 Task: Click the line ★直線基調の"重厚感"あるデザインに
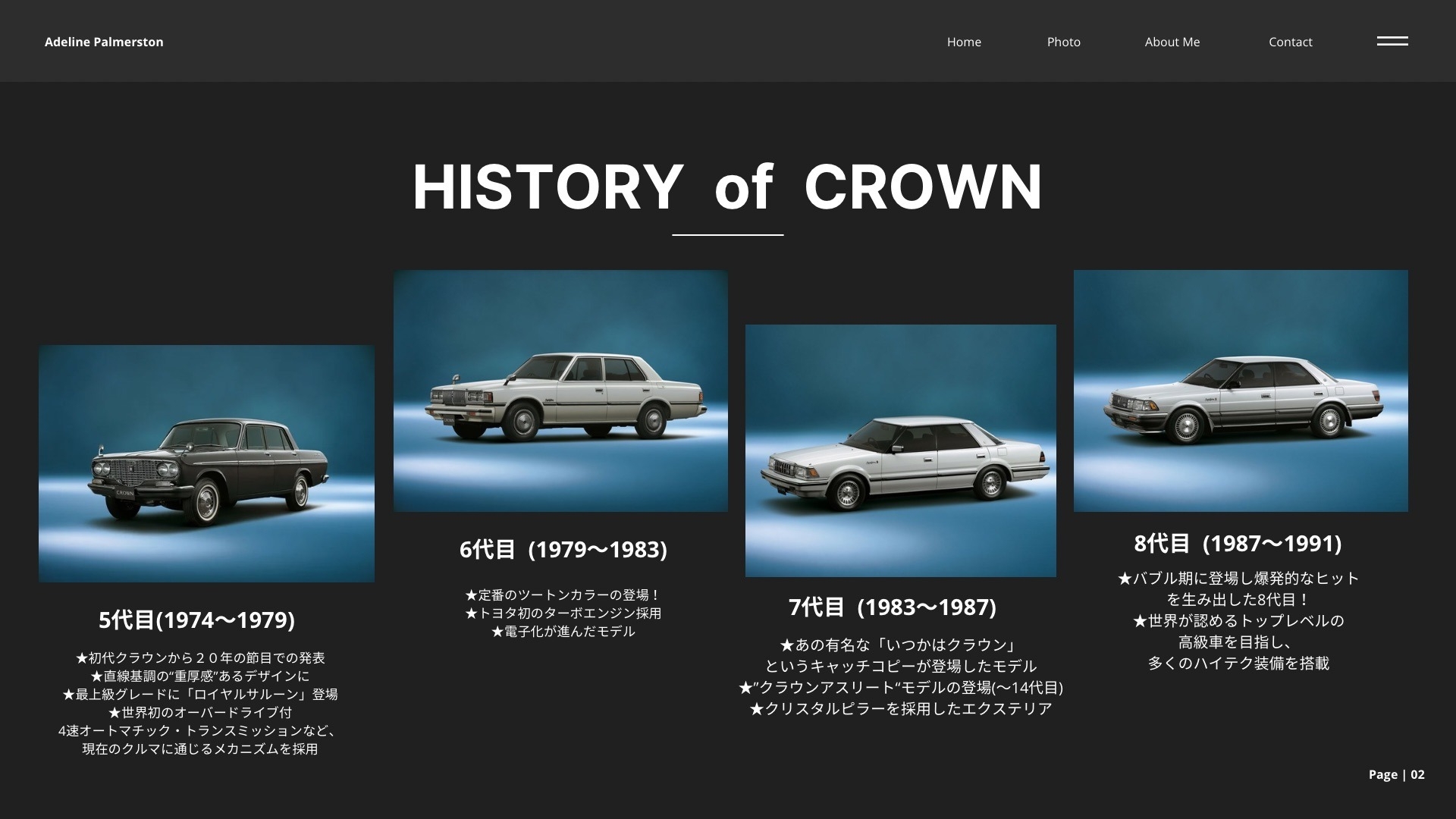point(200,676)
